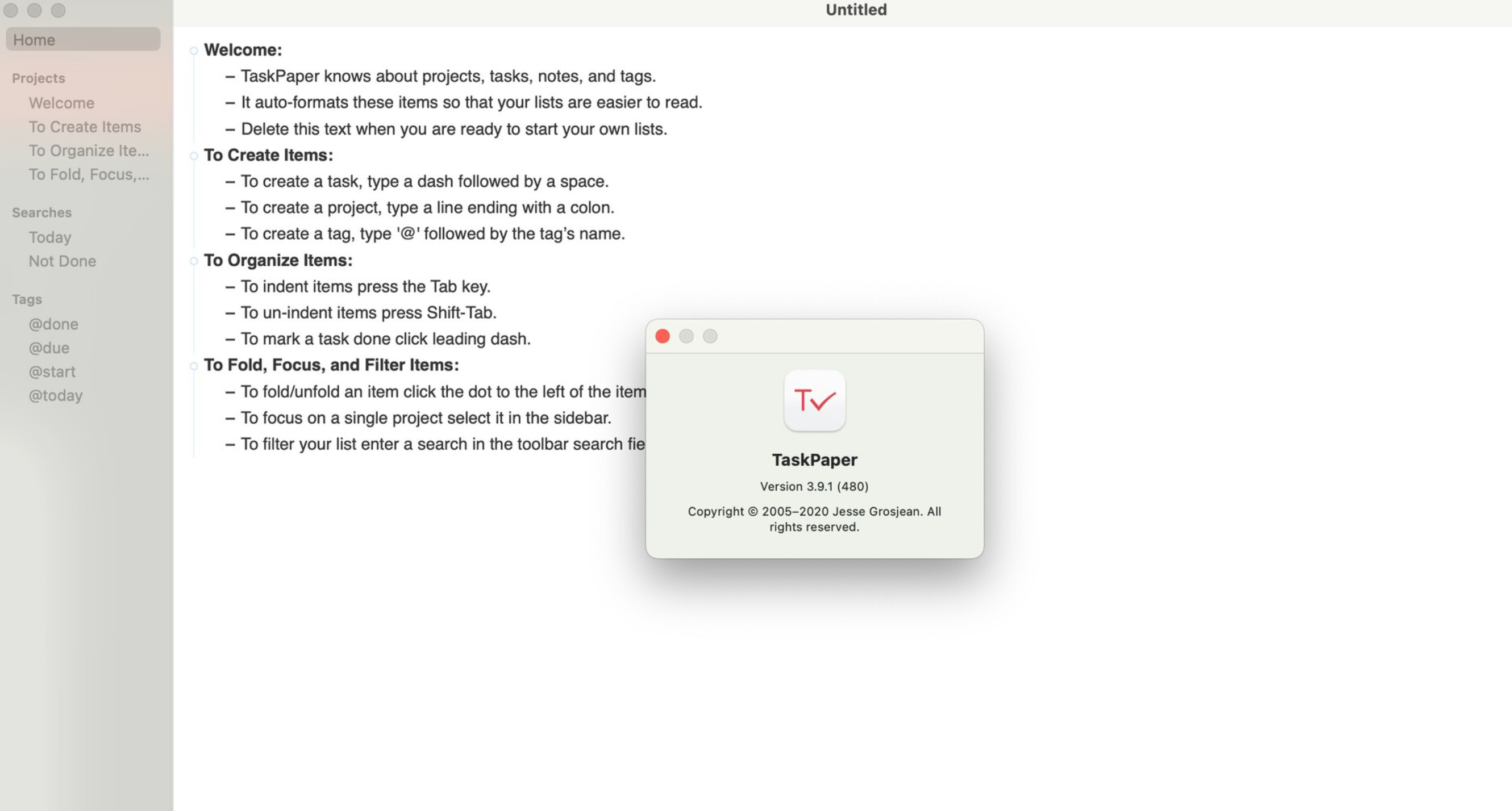Place cursor in 'To mark a task done' line
Viewport: 1512px width, 811px height.
[x=386, y=338]
